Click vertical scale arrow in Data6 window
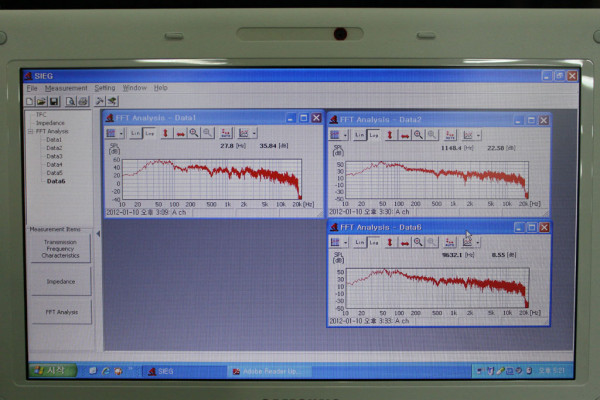This screenshot has height=400, width=600. coord(390,242)
